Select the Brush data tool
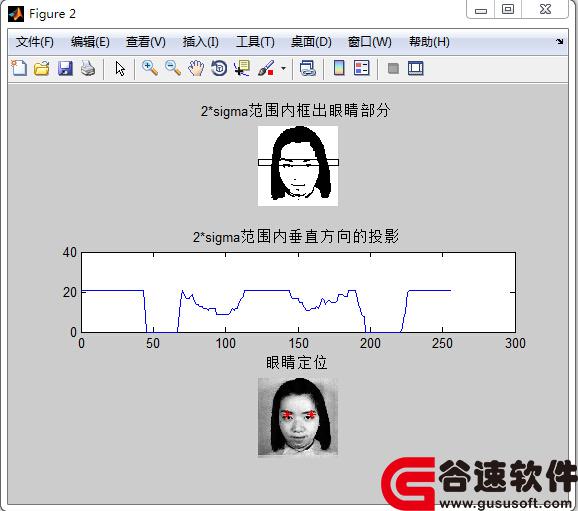Screen dimensions: 578x511 point(266,69)
